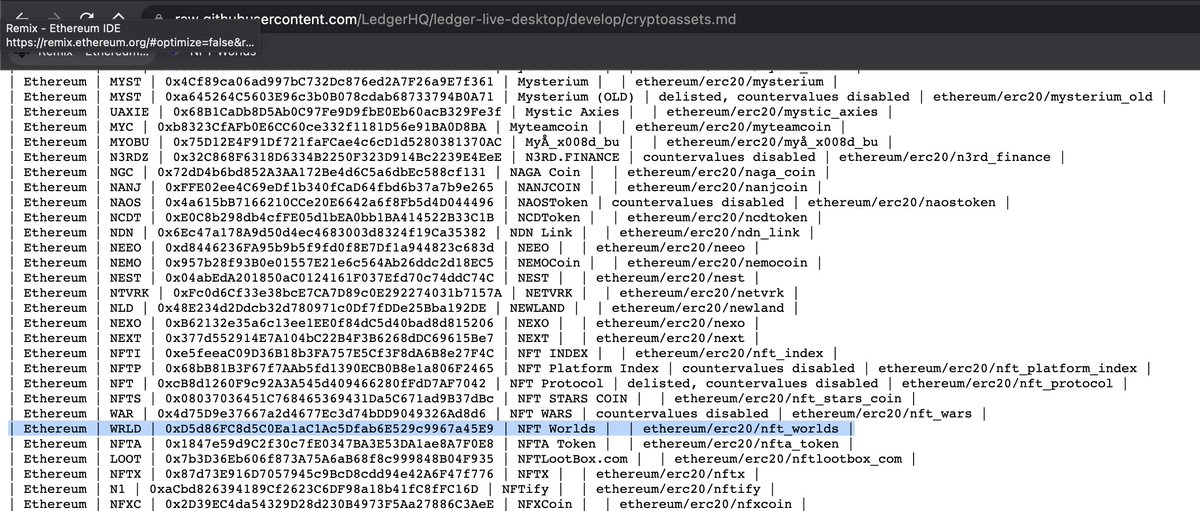Focus the raw.githubusercontent.com address bar
1200x511 pixels.
(x=670, y=17)
